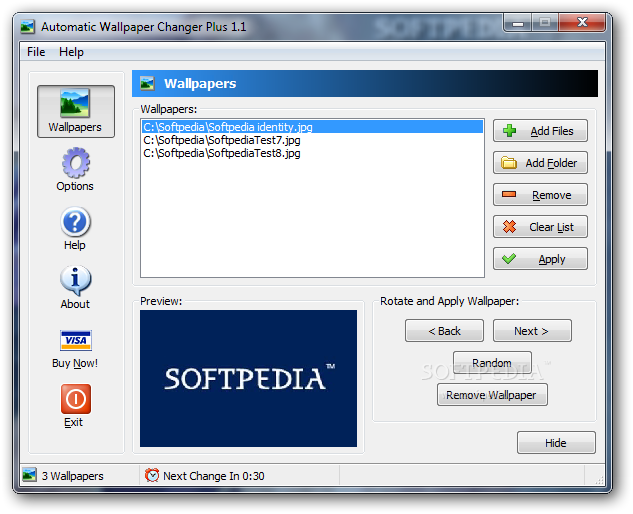The image size is (633, 514).
Task: Click the Wallpapers header picture icon
Action: point(147,84)
